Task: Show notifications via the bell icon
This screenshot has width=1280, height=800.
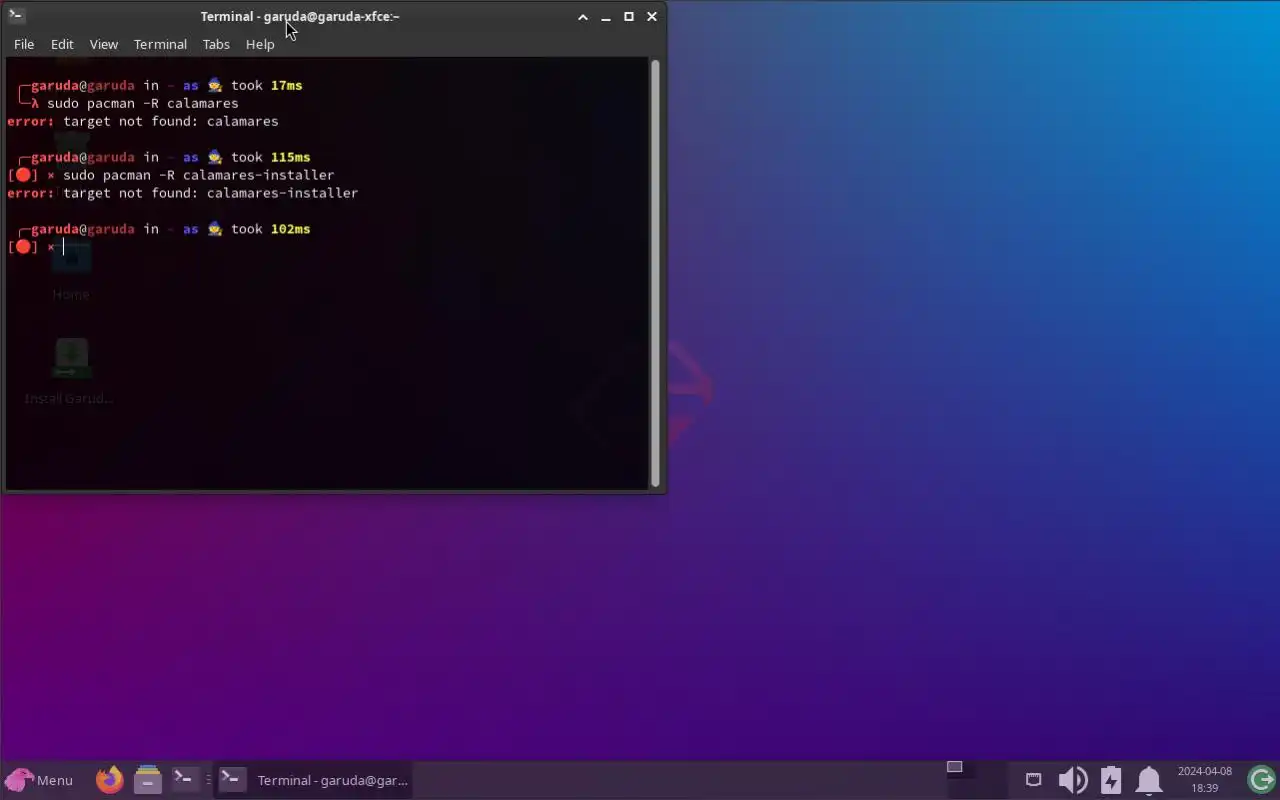Action: (1149, 780)
